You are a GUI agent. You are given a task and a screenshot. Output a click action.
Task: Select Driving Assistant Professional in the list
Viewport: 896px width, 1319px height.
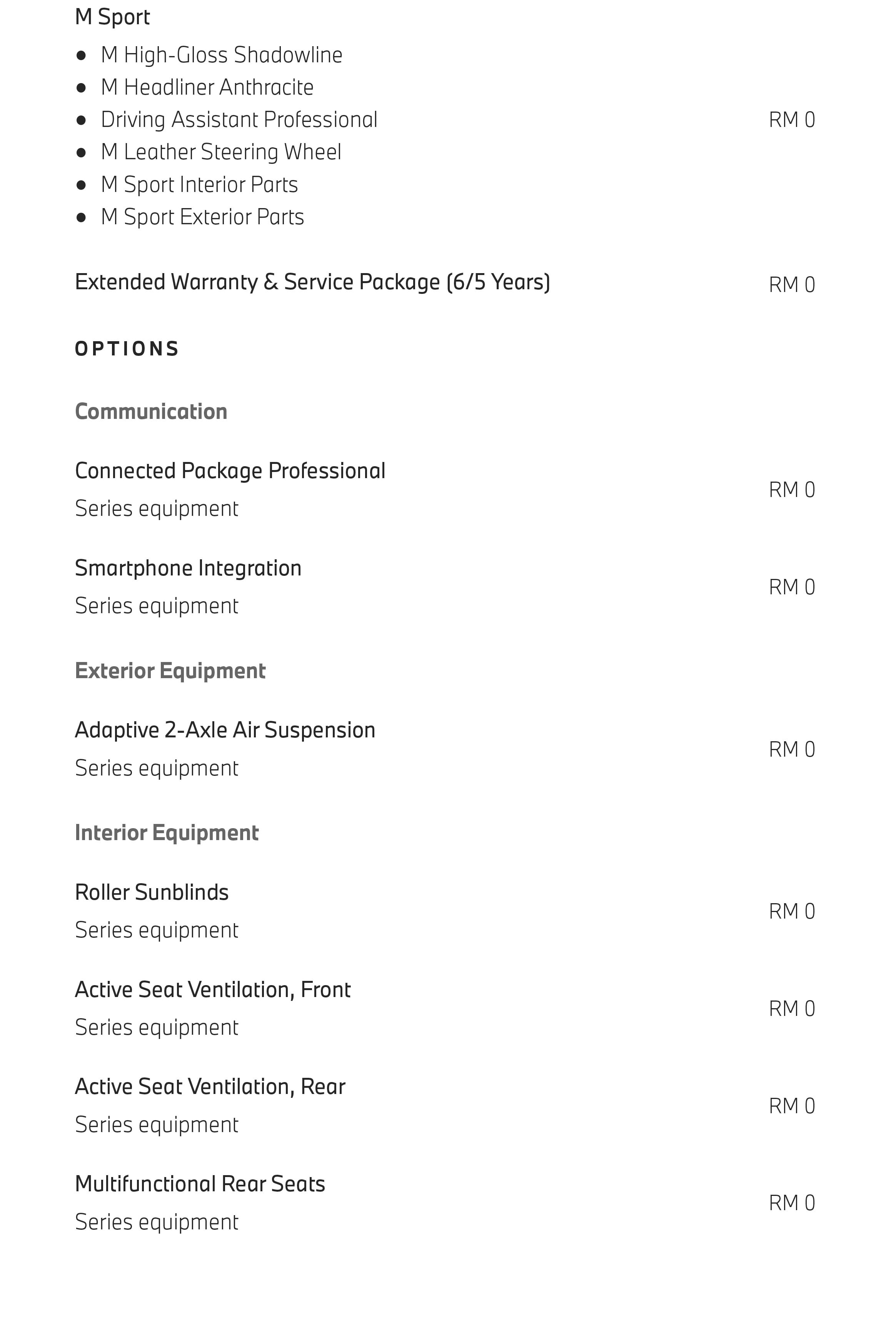point(239,120)
